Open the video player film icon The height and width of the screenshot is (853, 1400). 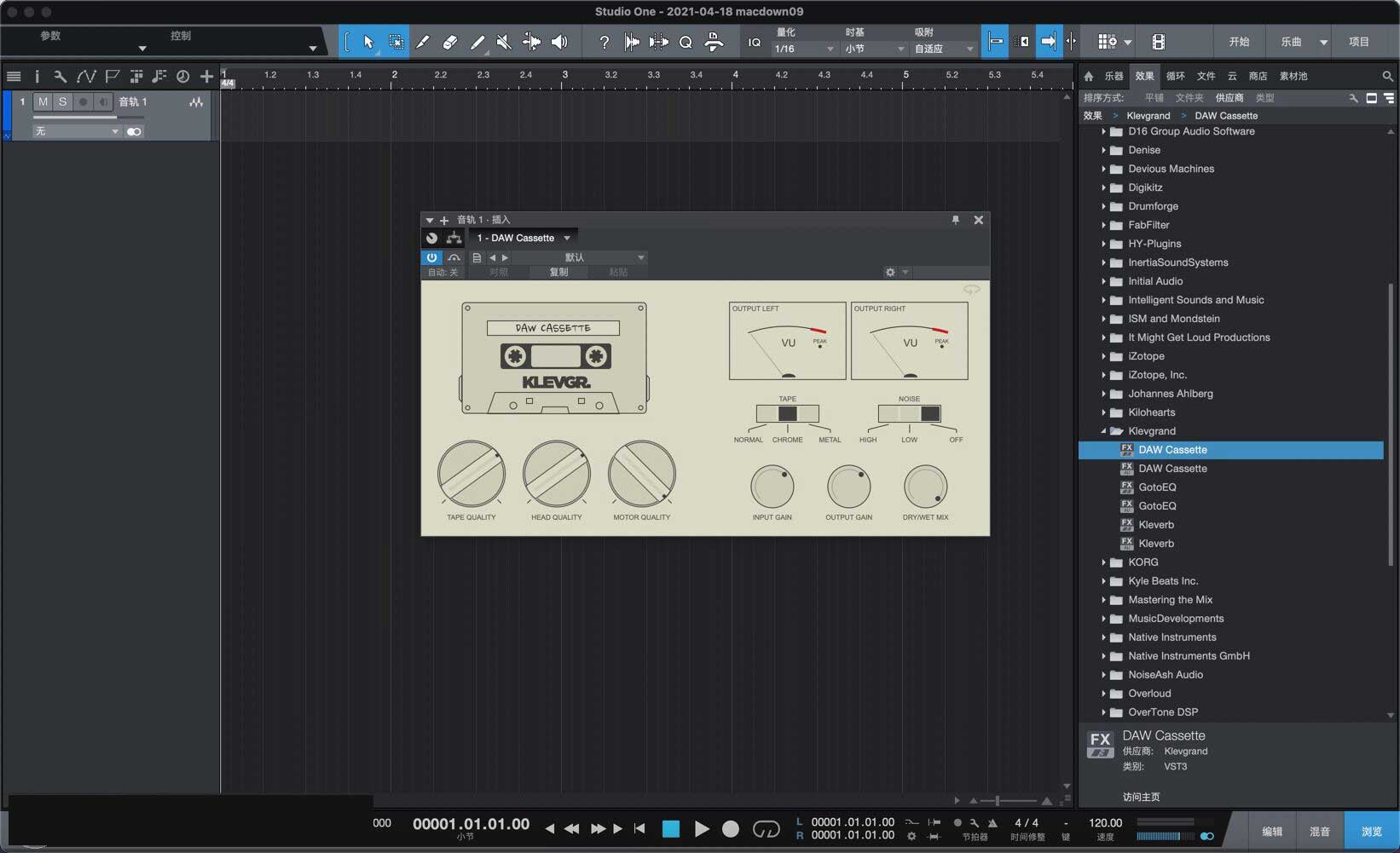click(x=1158, y=42)
